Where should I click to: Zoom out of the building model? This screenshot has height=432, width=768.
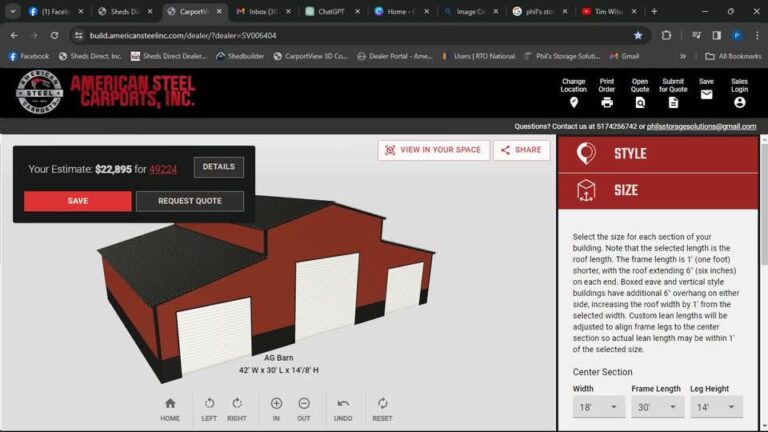(x=304, y=409)
